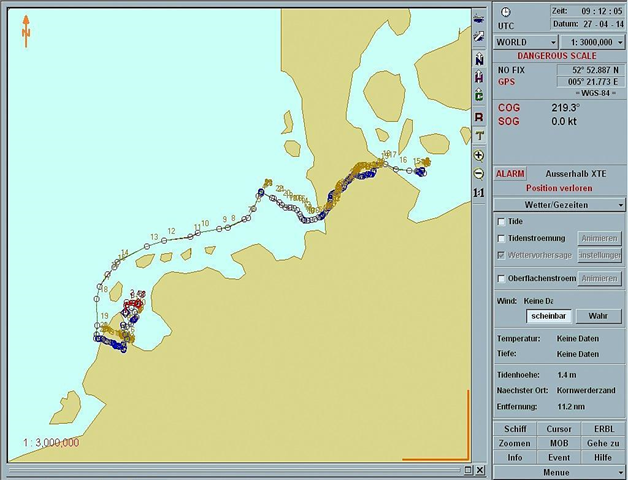Viewport: 628px width, 480px height.
Task: Enable the Tide checkbox
Action: 502,221
